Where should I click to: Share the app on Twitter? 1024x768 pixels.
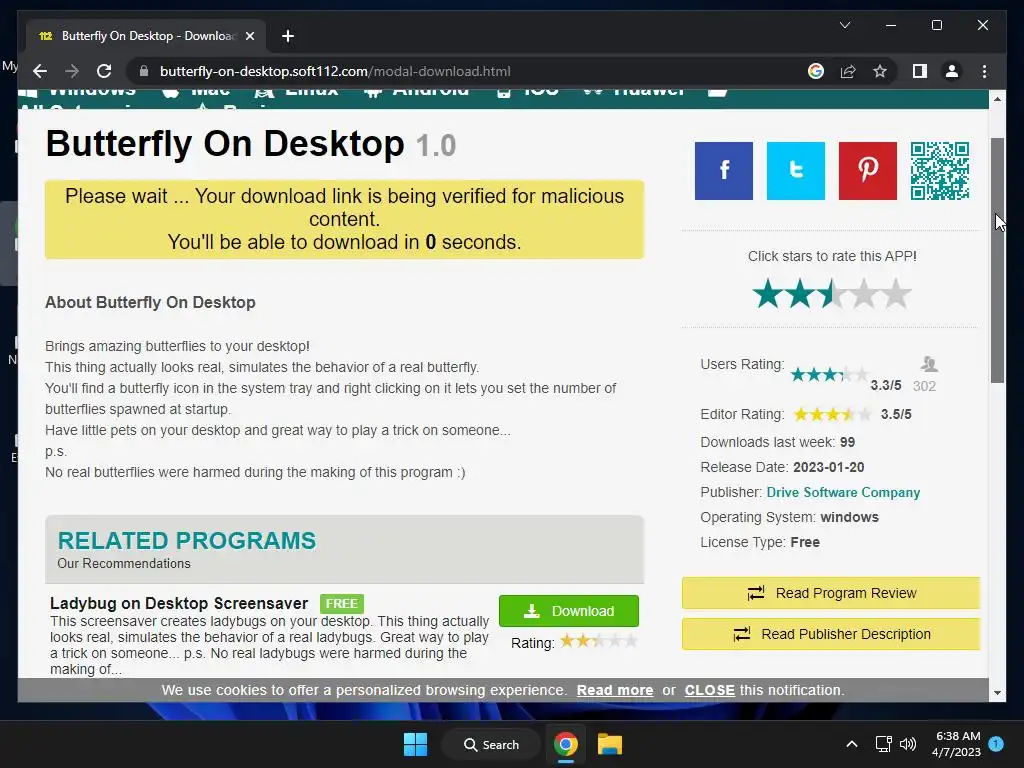click(x=795, y=170)
